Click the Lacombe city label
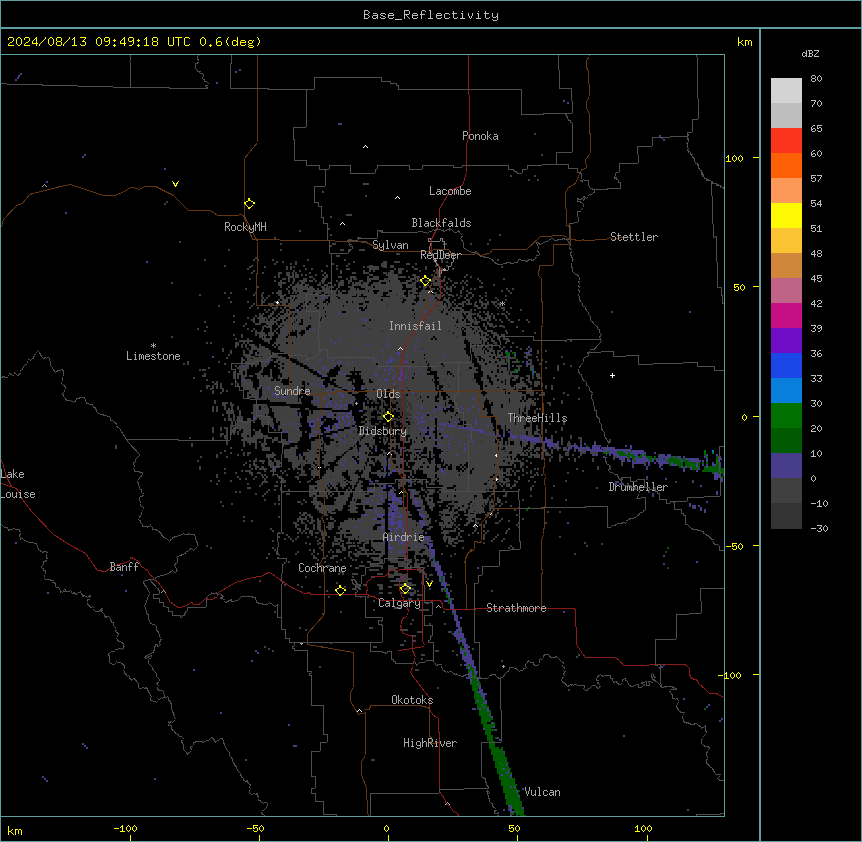This screenshot has height=842, width=862. (450, 191)
